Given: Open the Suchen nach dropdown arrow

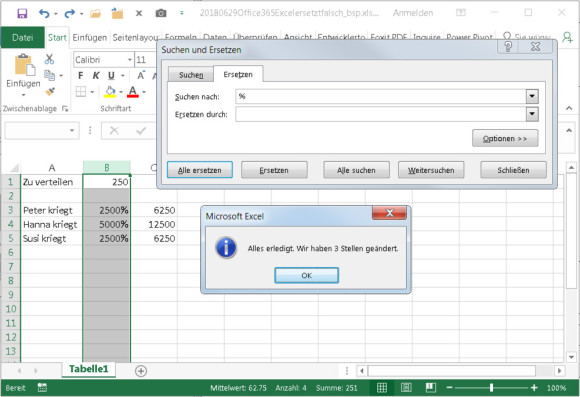Looking at the screenshot, I should click(x=532, y=97).
